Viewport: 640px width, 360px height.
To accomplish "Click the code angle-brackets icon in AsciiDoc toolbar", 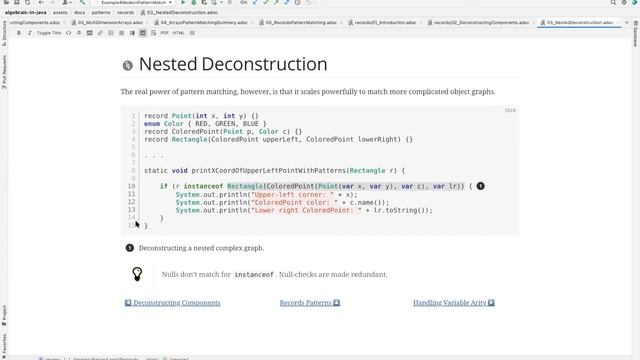I will pos(69,33).
